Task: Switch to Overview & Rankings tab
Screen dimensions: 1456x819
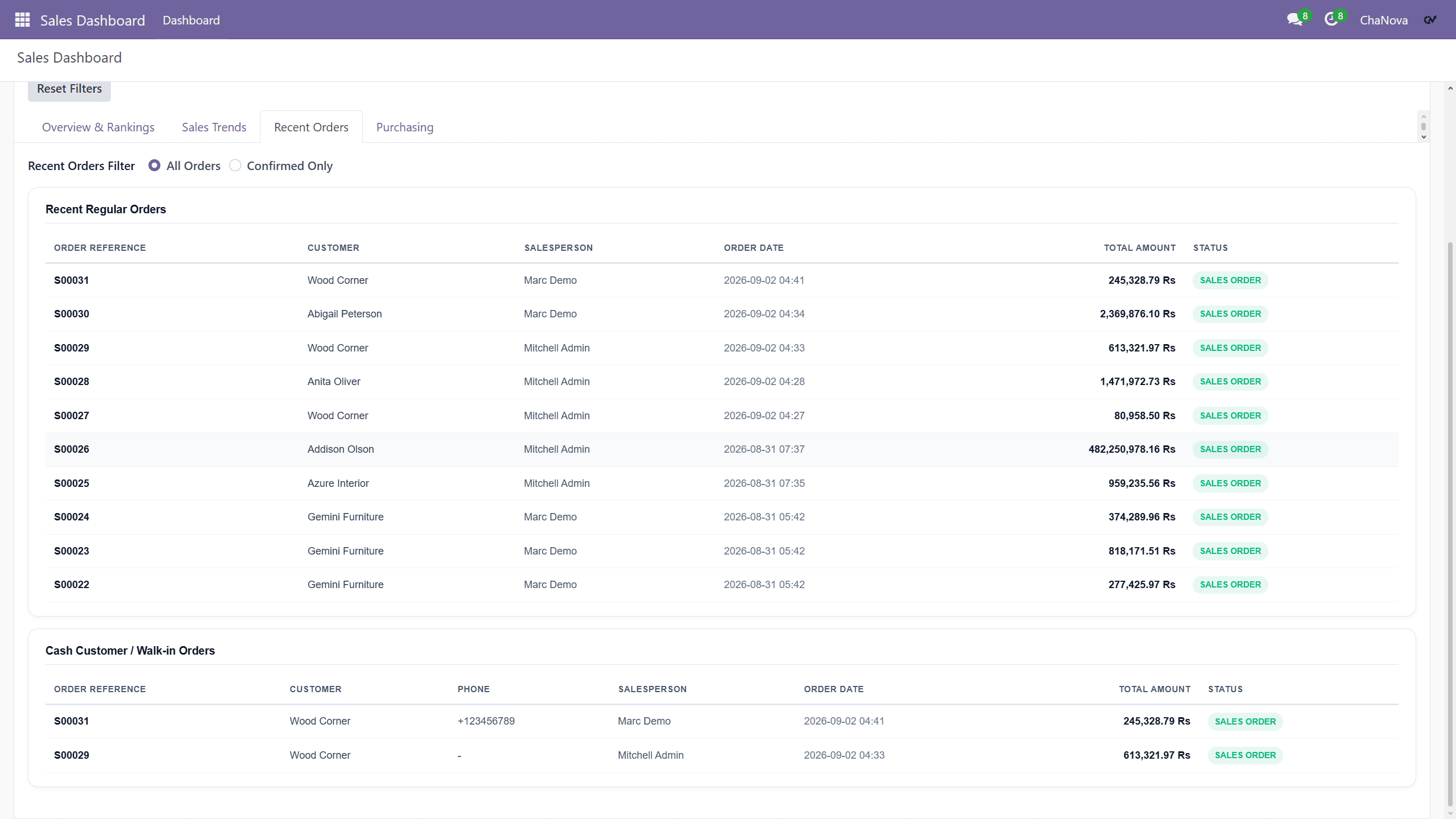Action: pyautogui.click(x=98, y=127)
